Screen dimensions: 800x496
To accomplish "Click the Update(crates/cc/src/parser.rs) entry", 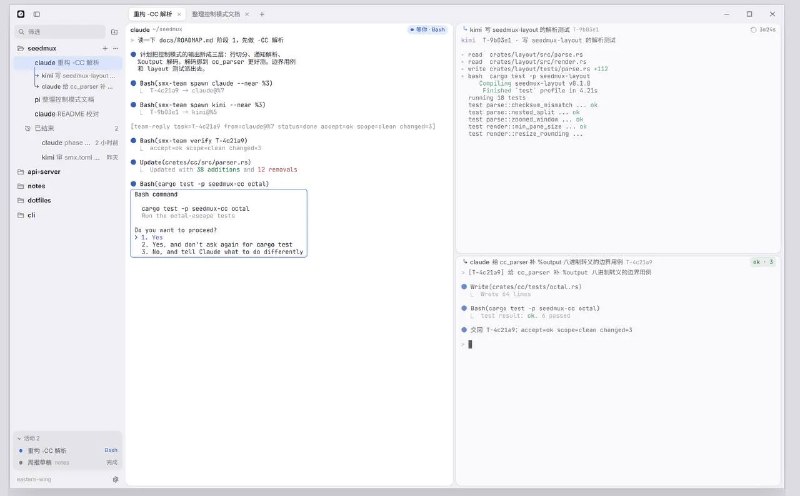I will pos(195,162).
